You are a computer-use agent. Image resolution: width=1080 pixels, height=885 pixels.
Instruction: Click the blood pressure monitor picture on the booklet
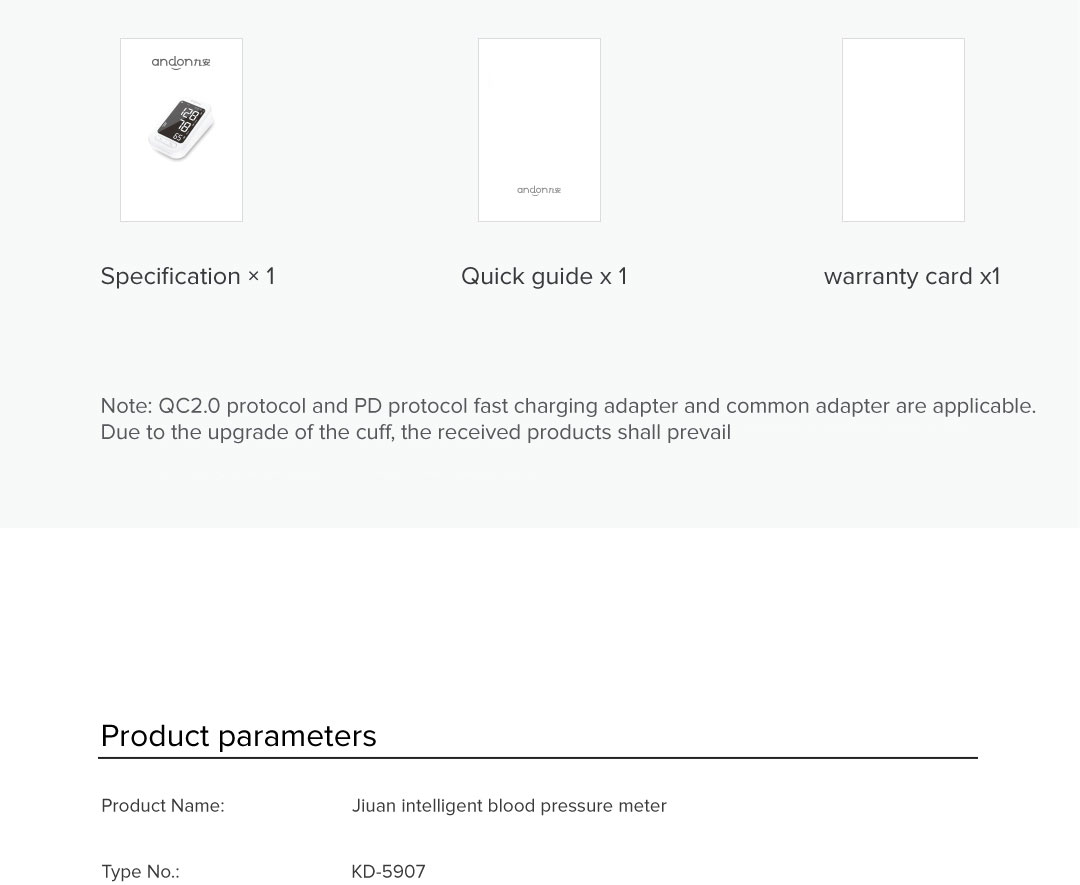[x=181, y=129]
